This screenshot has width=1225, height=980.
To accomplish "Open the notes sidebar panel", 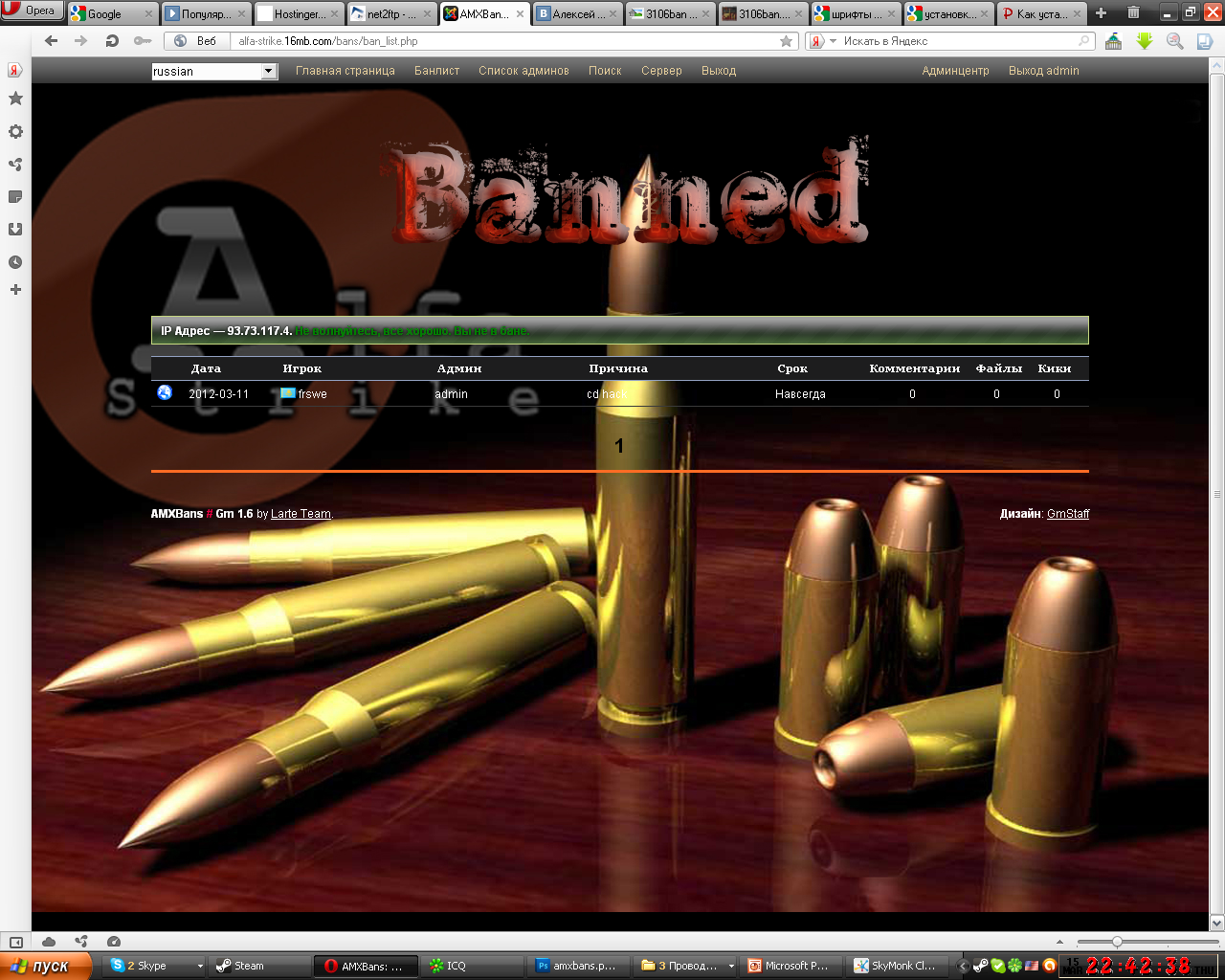I will pos(15,197).
